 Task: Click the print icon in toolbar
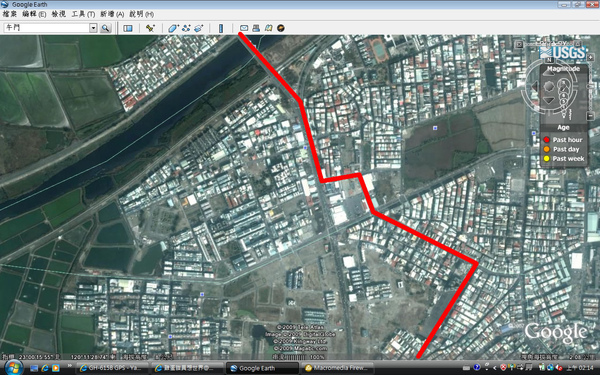(256, 28)
